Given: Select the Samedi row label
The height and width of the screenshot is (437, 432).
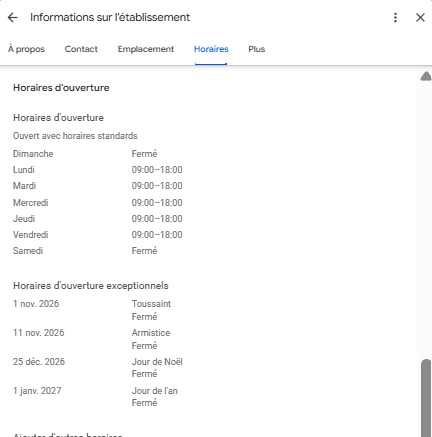Looking at the screenshot, I should click(x=28, y=251).
